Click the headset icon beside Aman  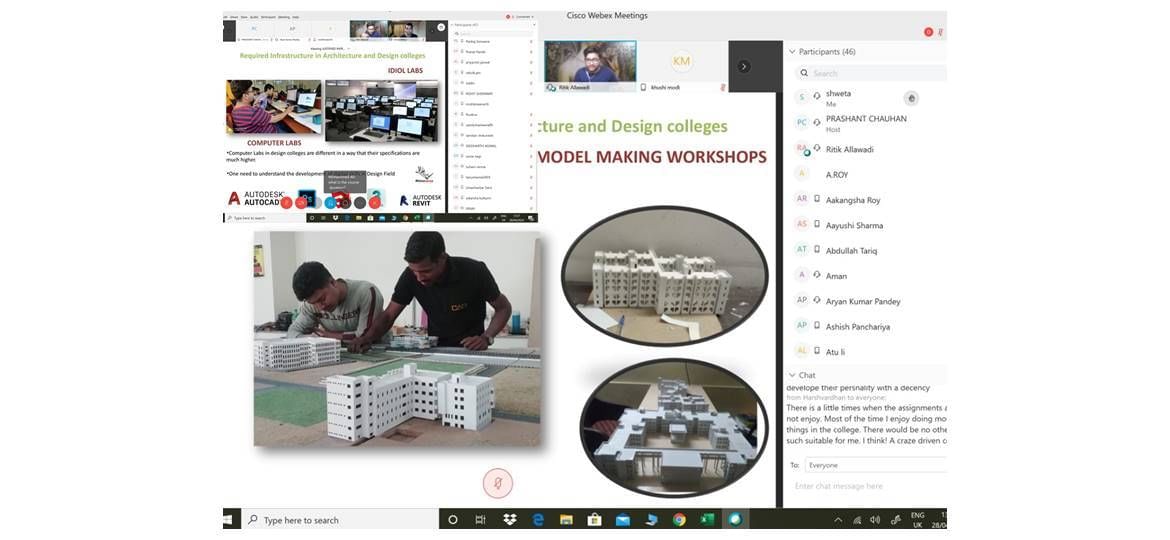(817, 276)
